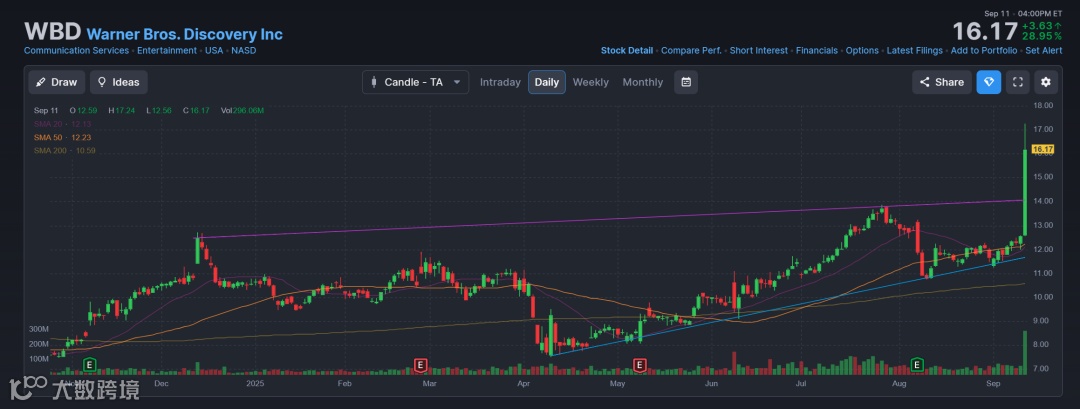
Task: Expand the Candle - TA chart type dropdown
Action: tap(415, 82)
